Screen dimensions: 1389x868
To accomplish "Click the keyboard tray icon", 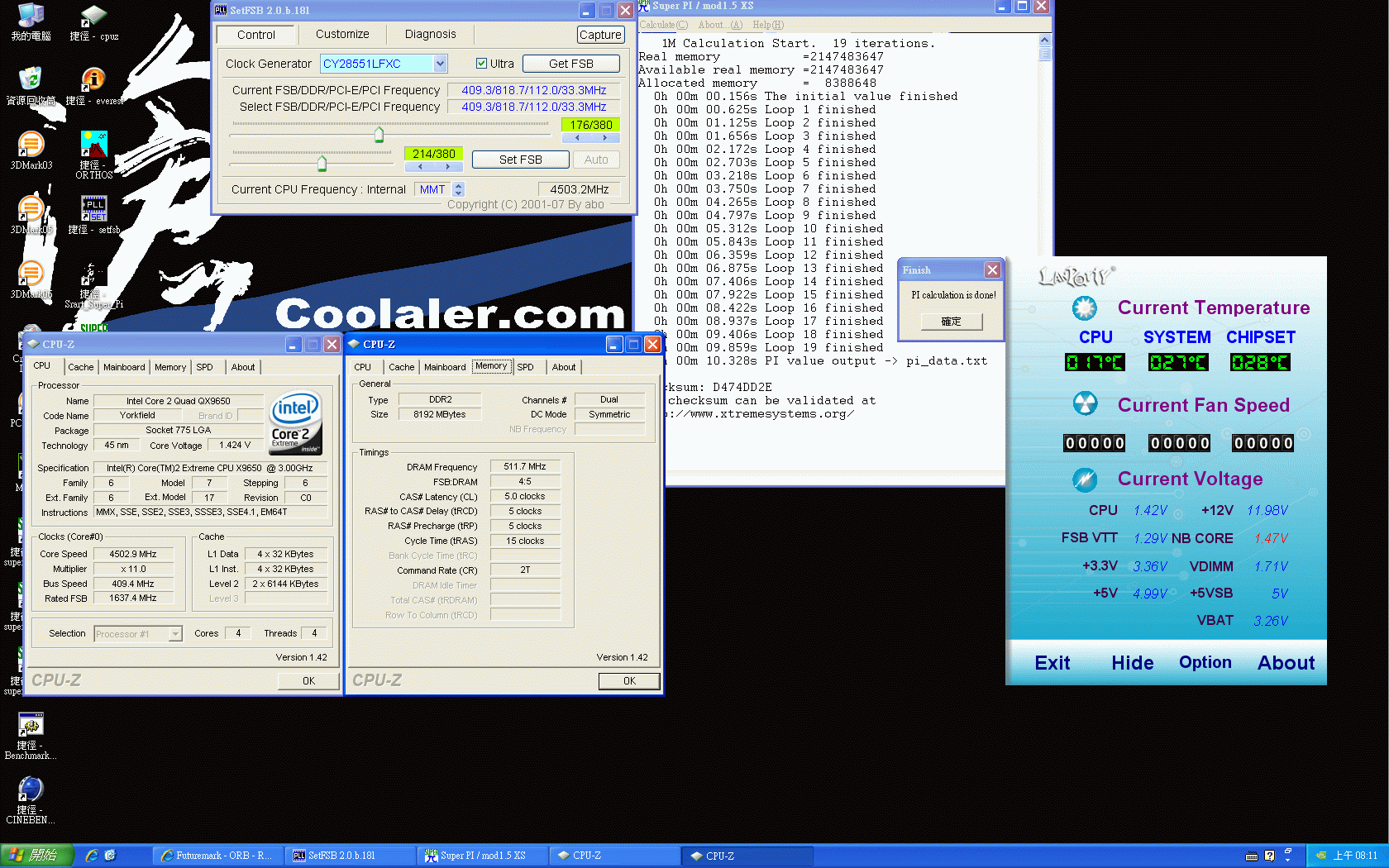I will point(1252,856).
